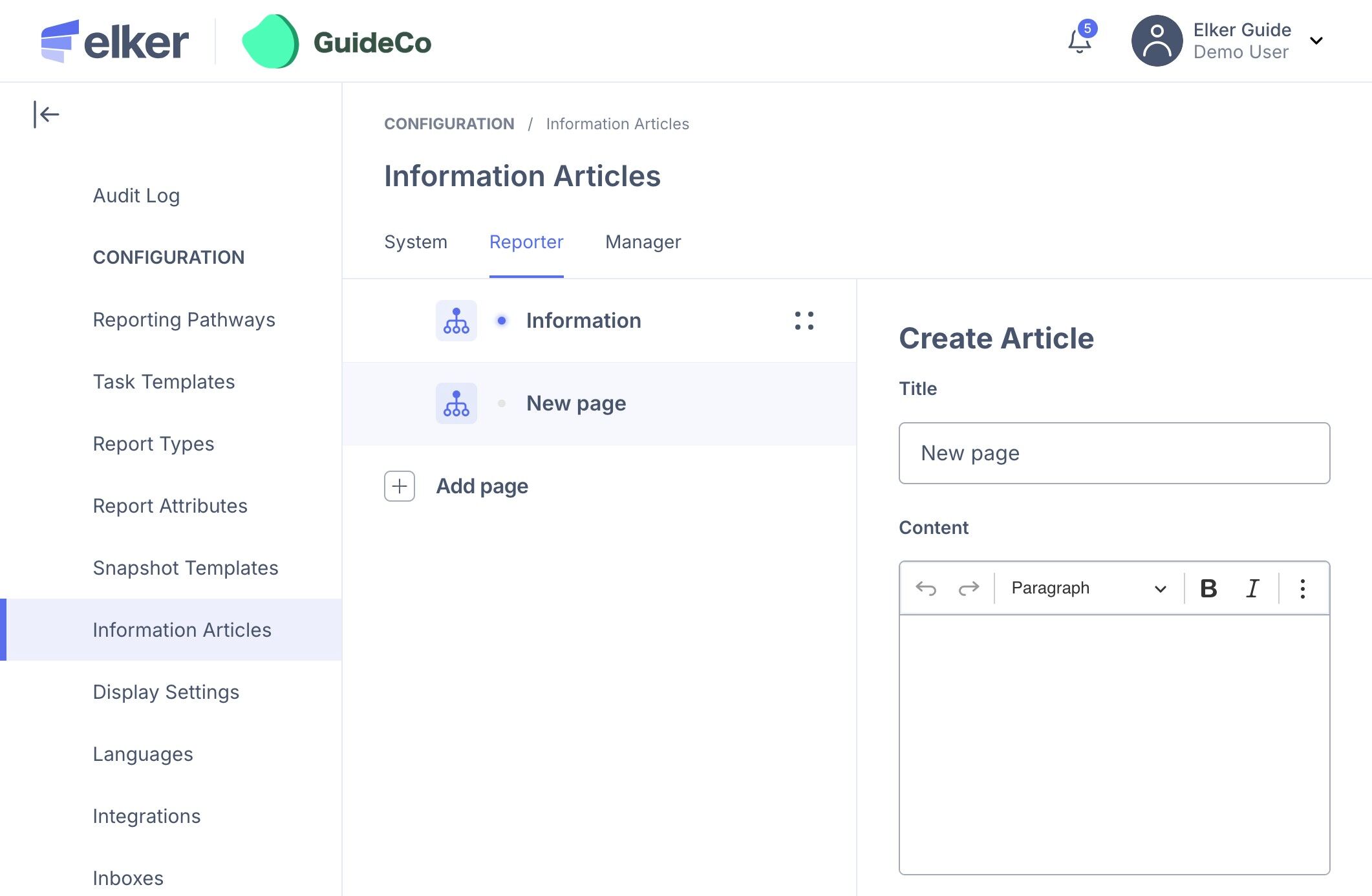The width and height of the screenshot is (1372, 896).
Task: Collapse the sidebar with the arrow icon
Action: (x=47, y=114)
